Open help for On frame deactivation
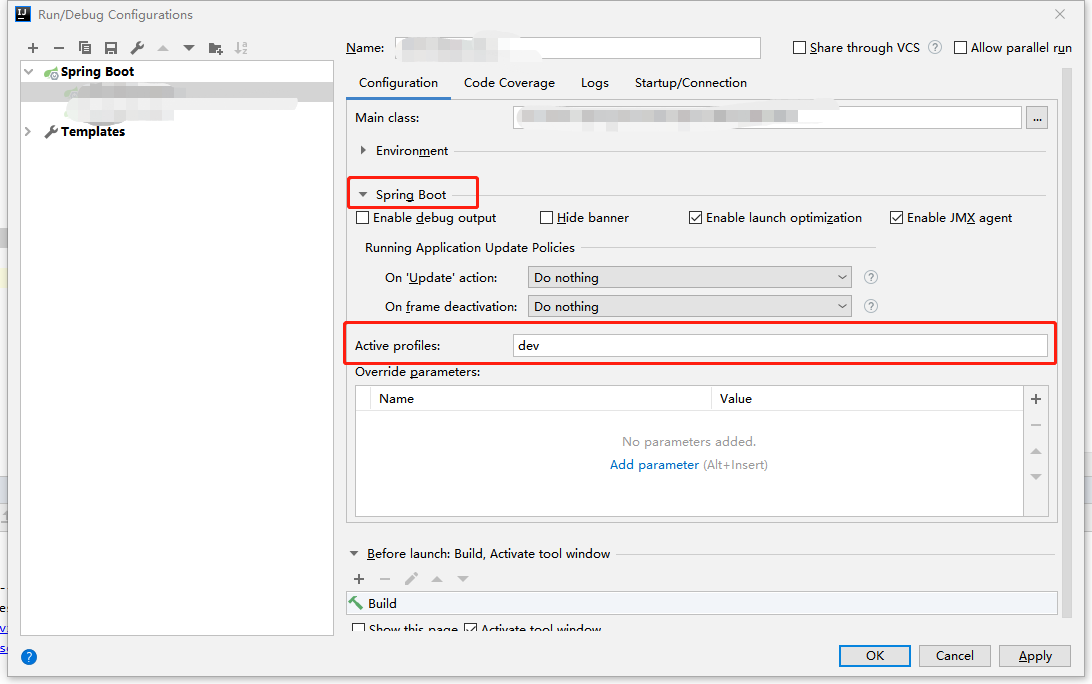This screenshot has height=684, width=1092. [871, 306]
